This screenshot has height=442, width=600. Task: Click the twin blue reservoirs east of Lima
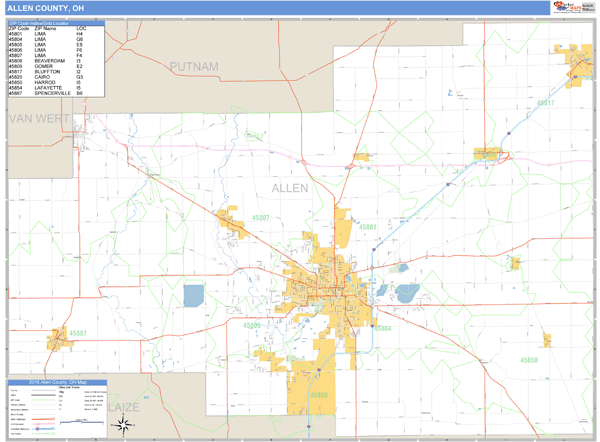pos(403,293)
